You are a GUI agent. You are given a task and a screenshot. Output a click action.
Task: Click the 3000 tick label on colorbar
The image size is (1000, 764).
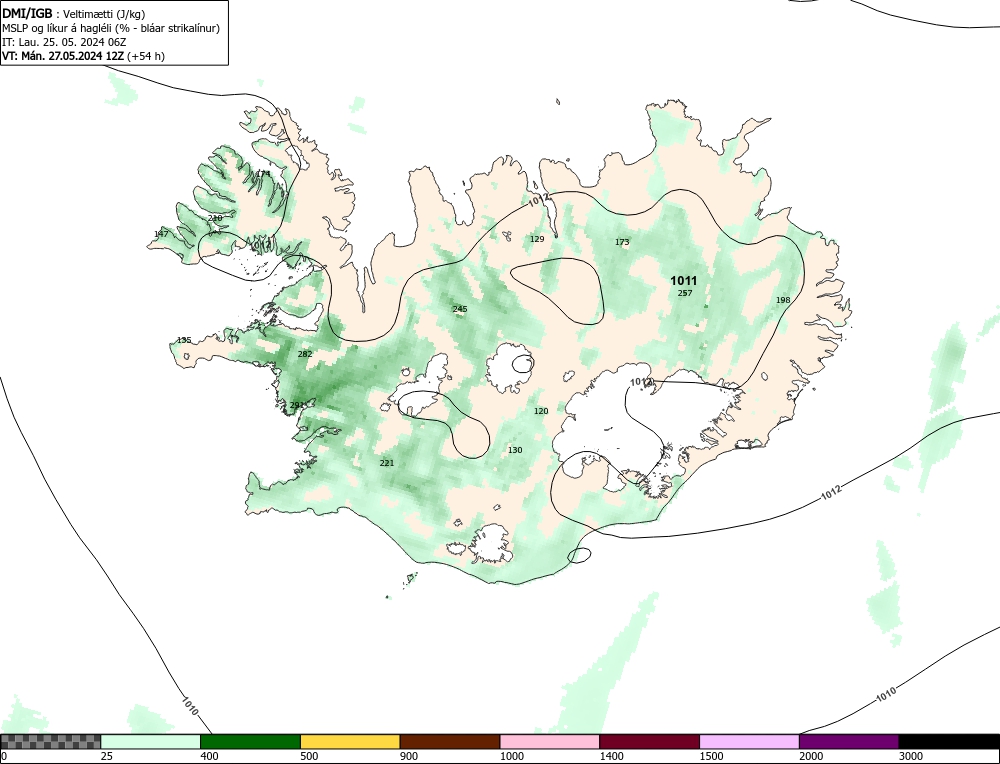click(x=911, y=756)
